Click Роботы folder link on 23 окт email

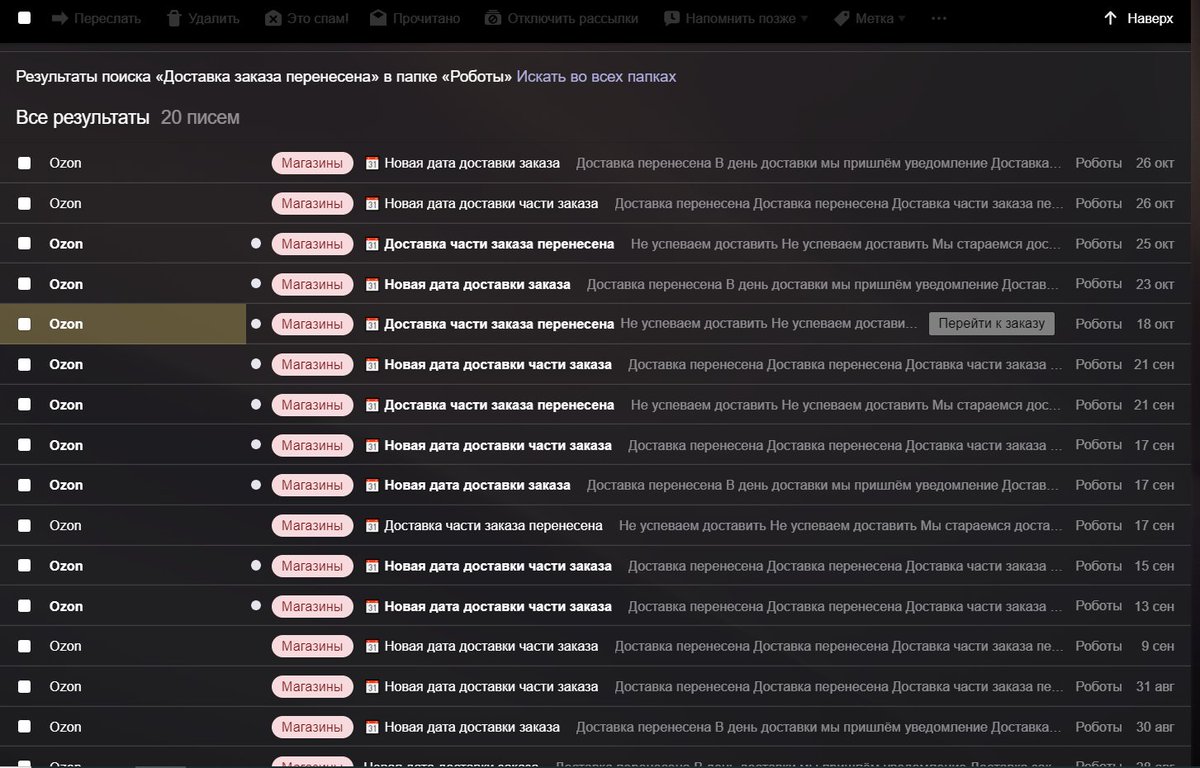[1098, 284]
